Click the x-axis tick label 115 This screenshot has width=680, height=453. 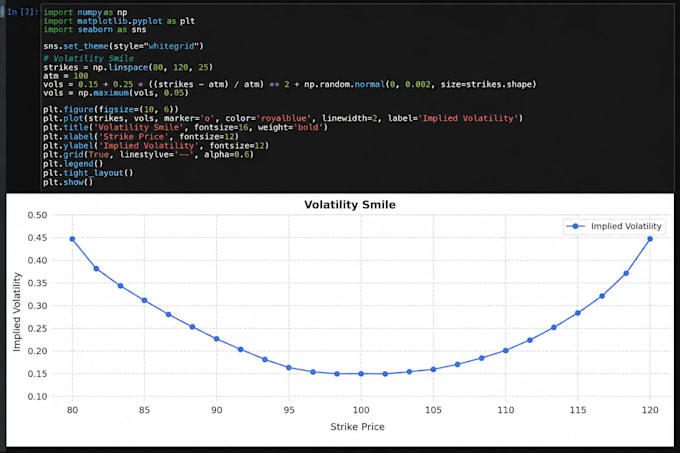pos(577,410)
